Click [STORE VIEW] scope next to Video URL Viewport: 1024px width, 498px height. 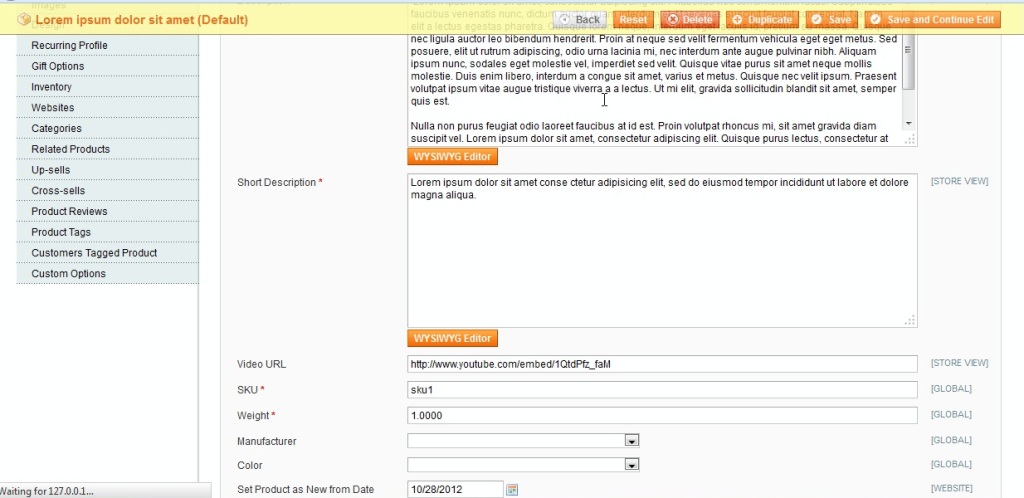959,363
